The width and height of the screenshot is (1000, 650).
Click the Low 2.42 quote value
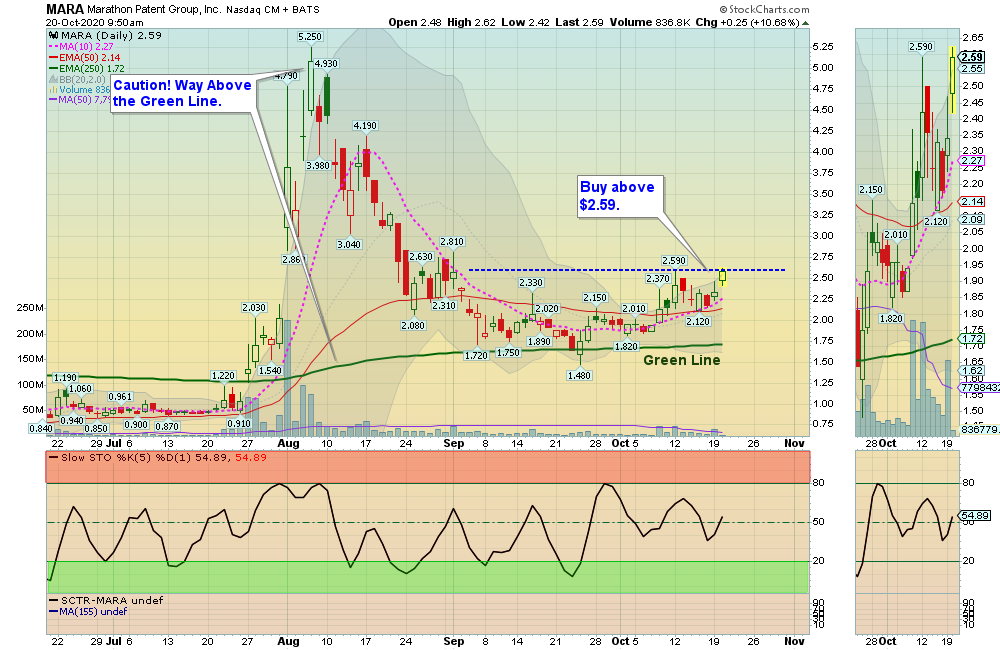point(525,22)
